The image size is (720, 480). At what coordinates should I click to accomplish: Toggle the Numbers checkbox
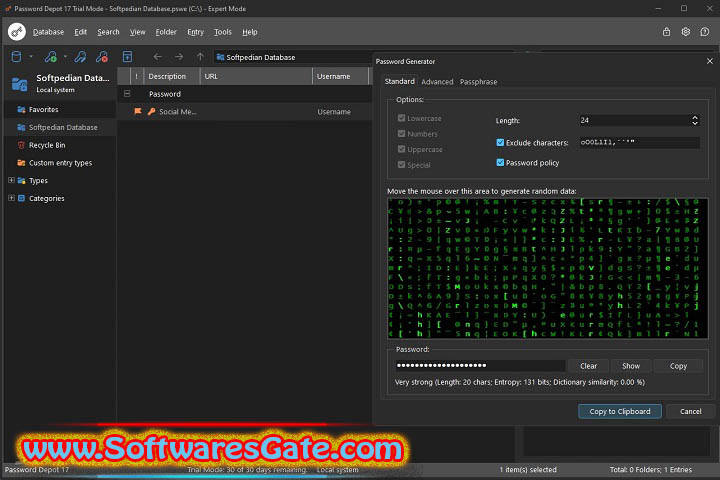(x=401, y=134)
